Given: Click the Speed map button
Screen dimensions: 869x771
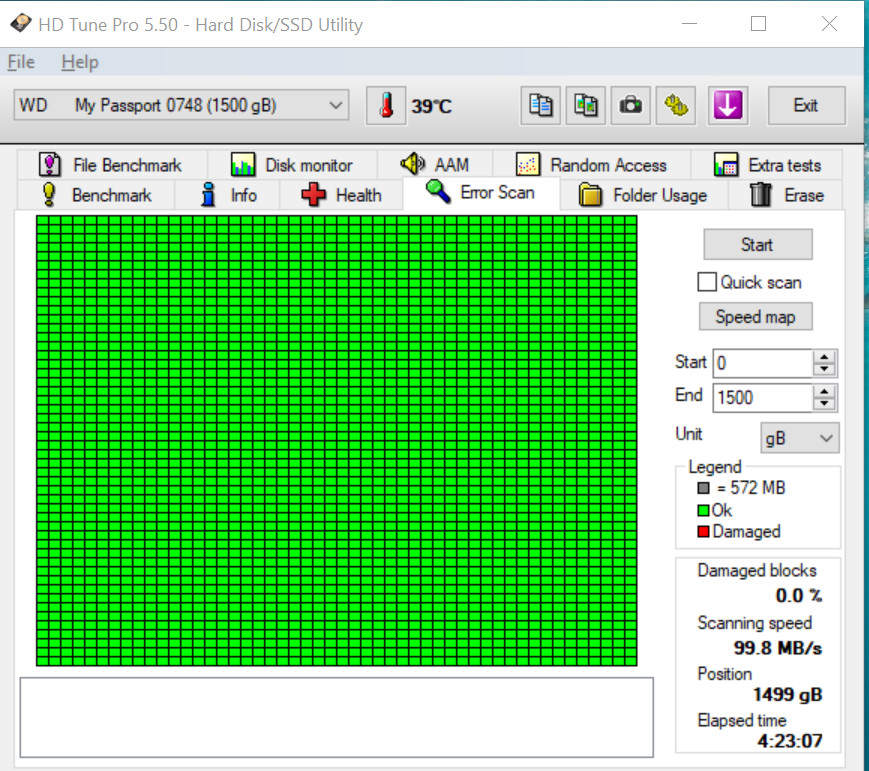Looking at the screenshot, I should 755,317.
